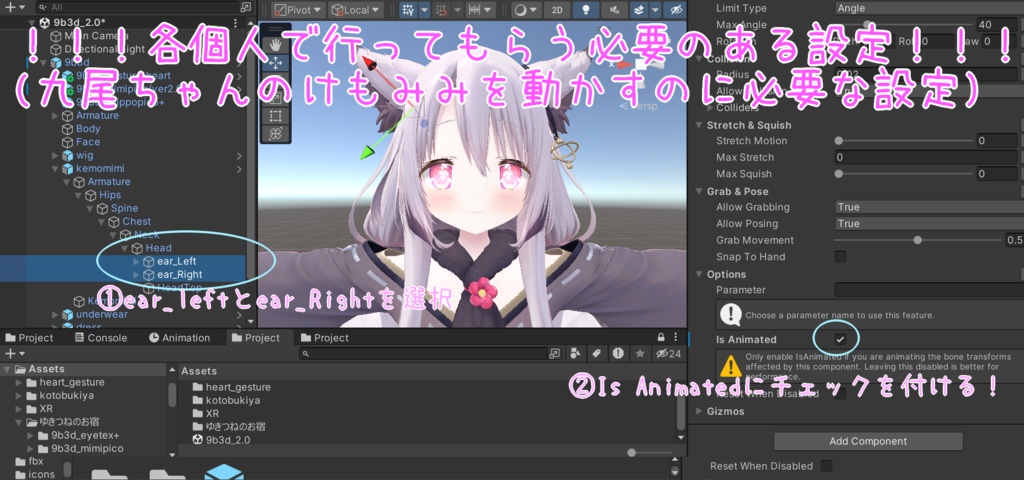This screenshot has height=480, width=1024.
Task: Select the Transform tool
Action: coord(276,134)
